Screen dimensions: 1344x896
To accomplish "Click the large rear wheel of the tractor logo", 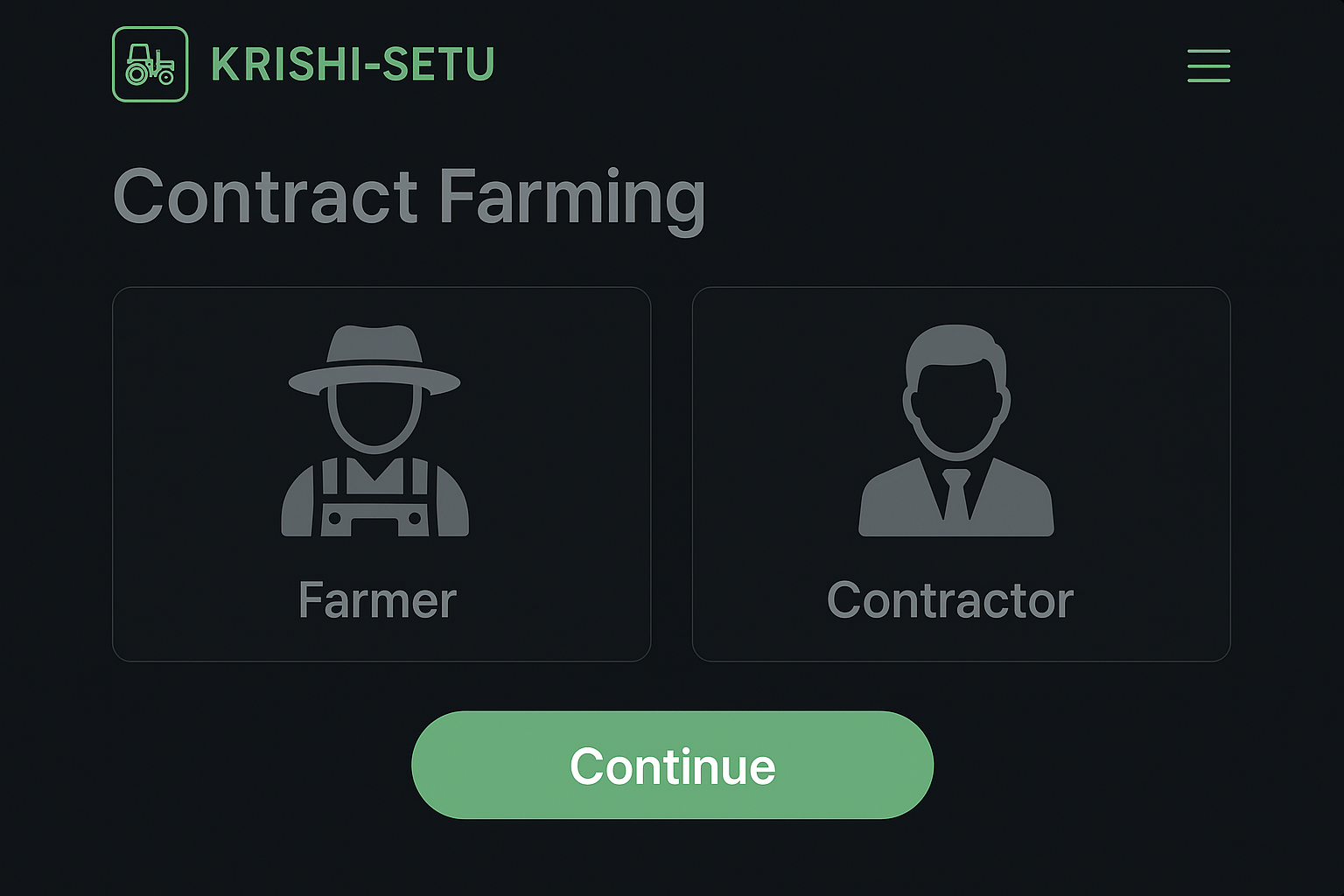I will tap(137, 74).
